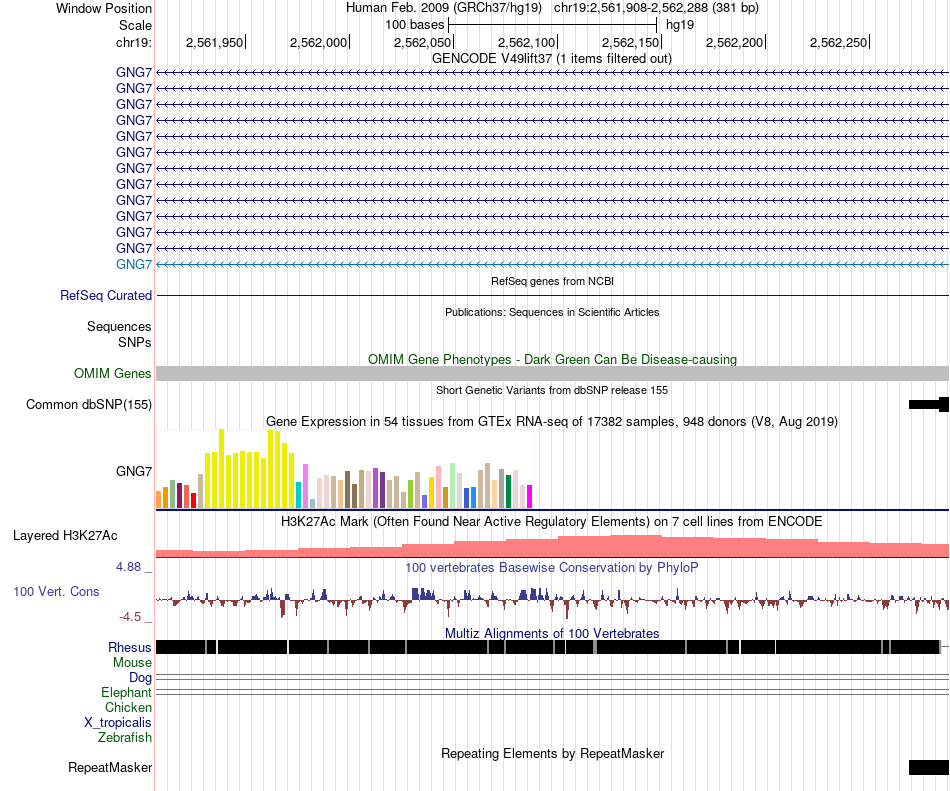Click the X_tropicalis species label
The width and height of the screenshot is (950, 791).
(x=118, y=723)
